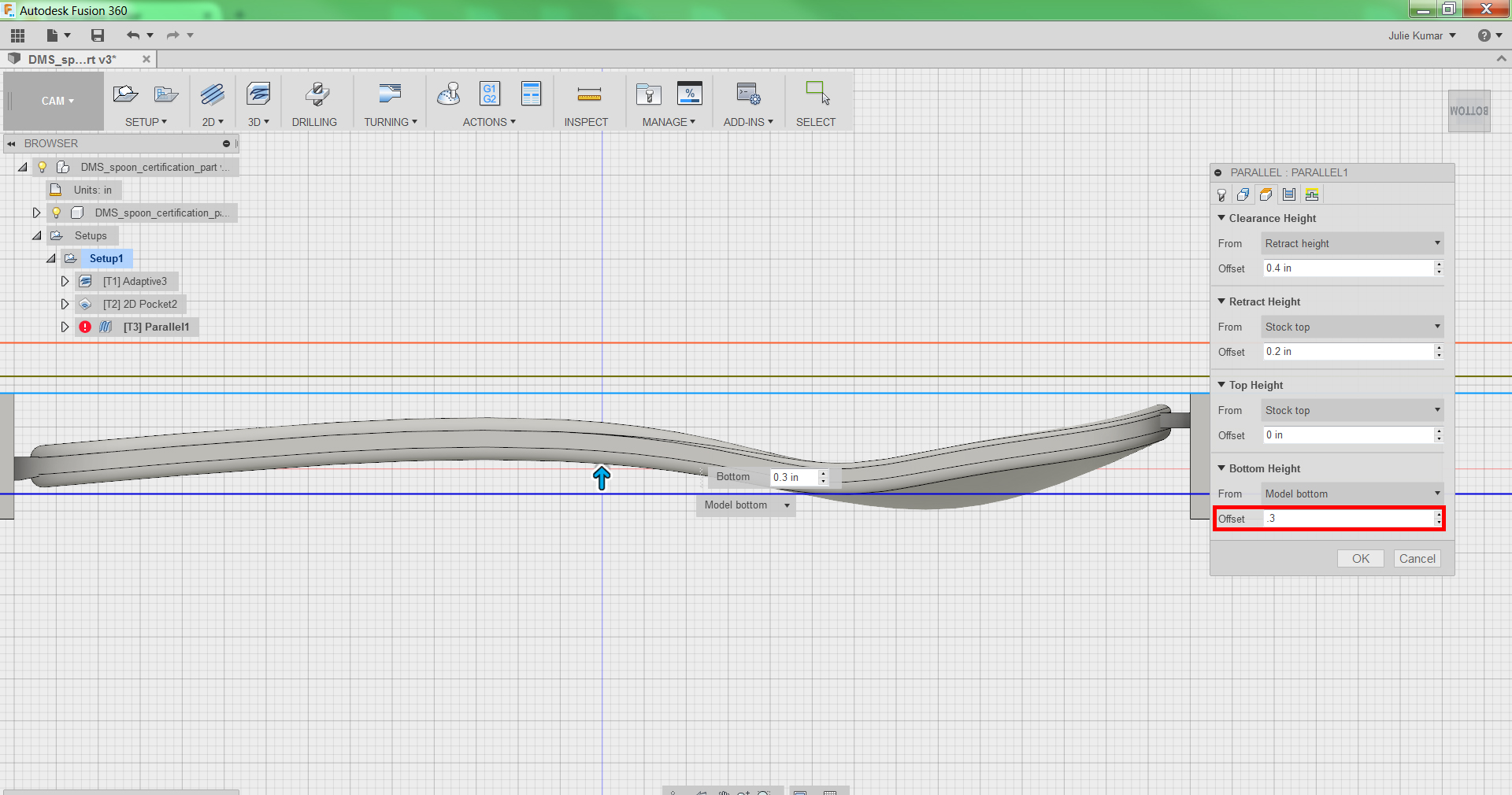The image size is (1512, 795).
Task: Collapse the Bottom Height section
Action: click(1221, 468)
